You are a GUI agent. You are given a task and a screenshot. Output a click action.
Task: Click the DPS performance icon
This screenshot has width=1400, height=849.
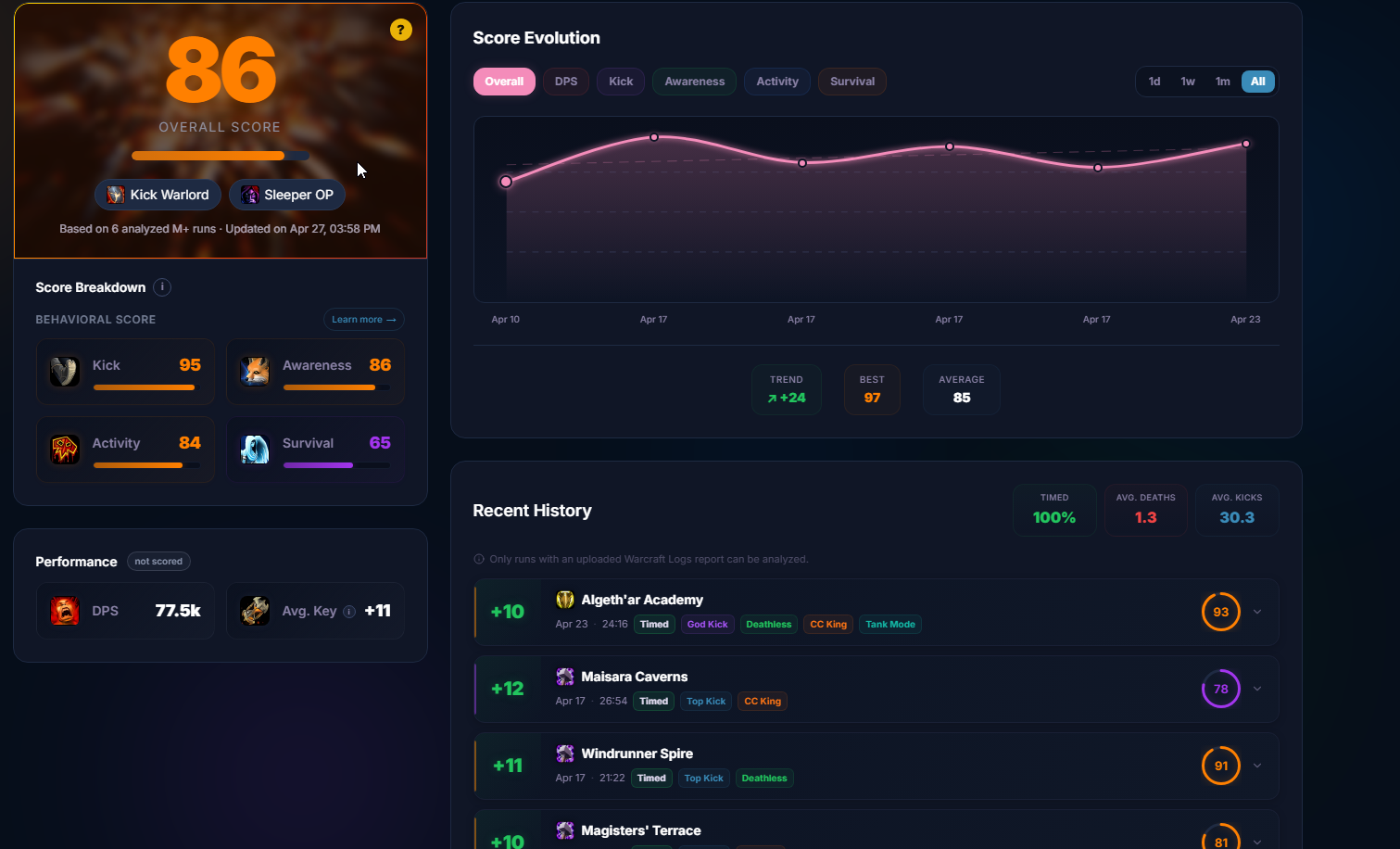click(x=65, y=611)
